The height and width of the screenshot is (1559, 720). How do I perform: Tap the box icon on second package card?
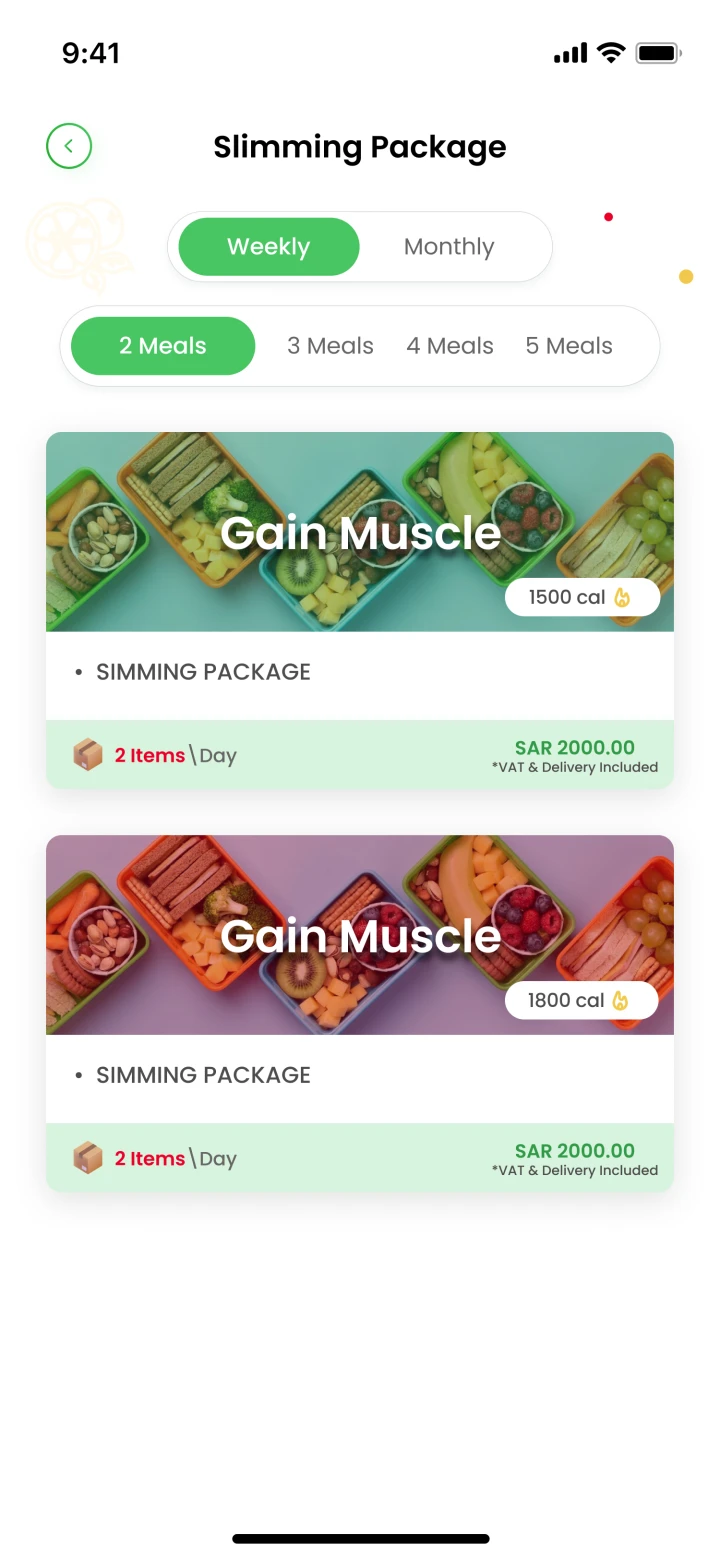88,1158
